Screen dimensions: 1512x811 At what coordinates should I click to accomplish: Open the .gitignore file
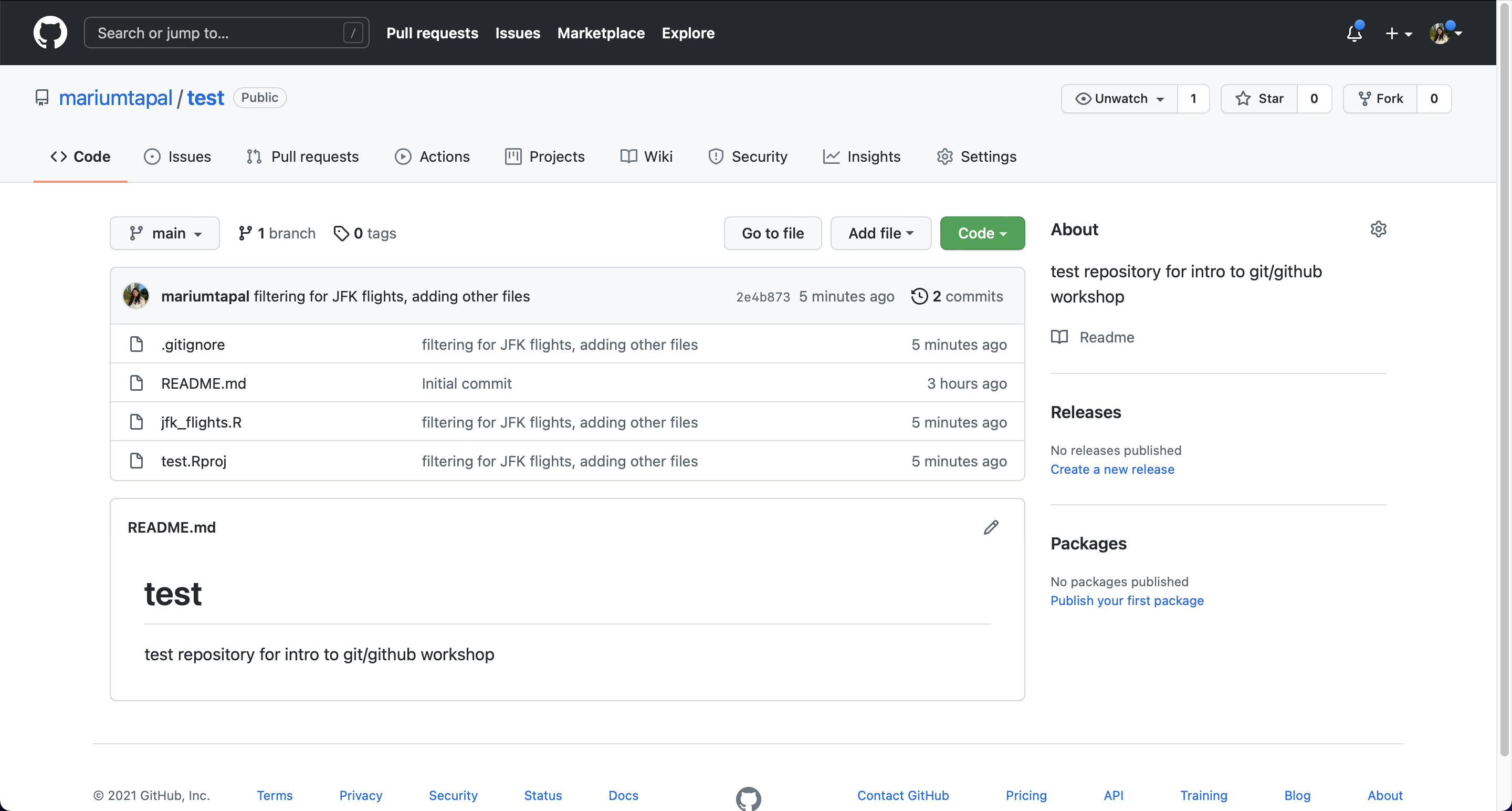[x=193, y=344]
